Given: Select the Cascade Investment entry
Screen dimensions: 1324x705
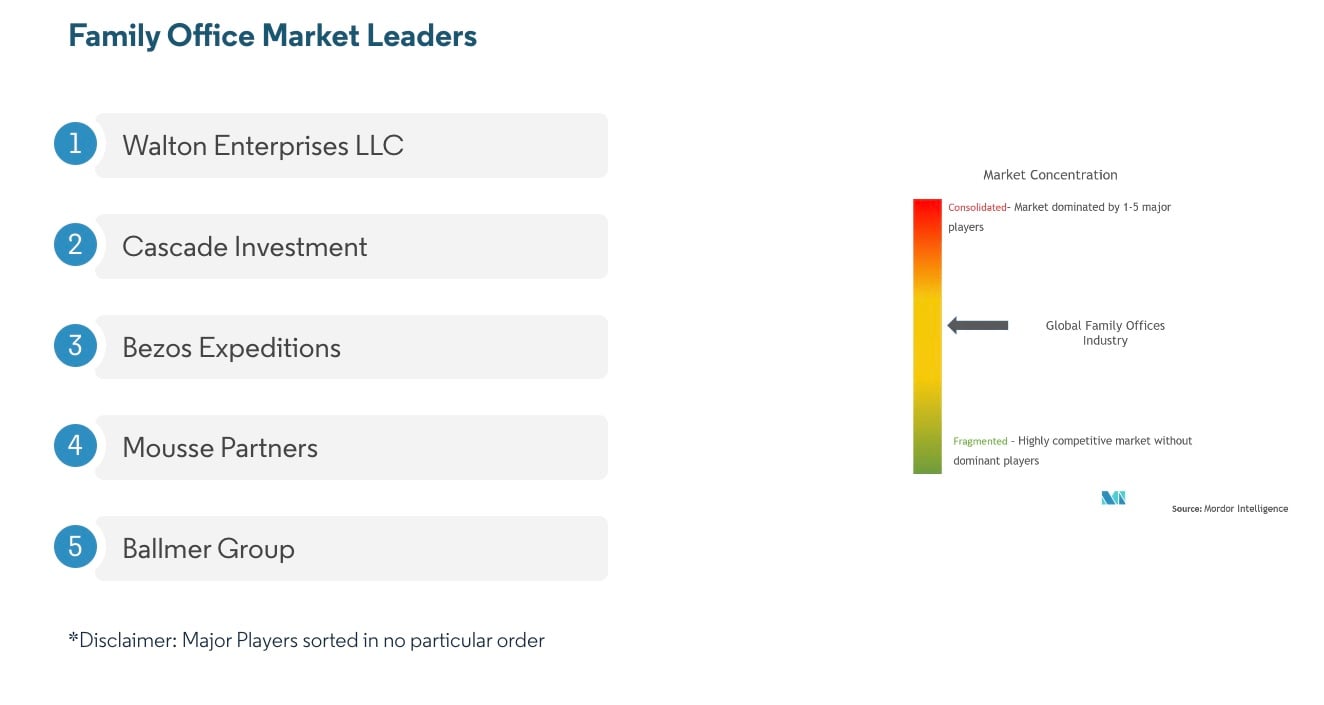Looking at the screenshot, I should (350, 247).
